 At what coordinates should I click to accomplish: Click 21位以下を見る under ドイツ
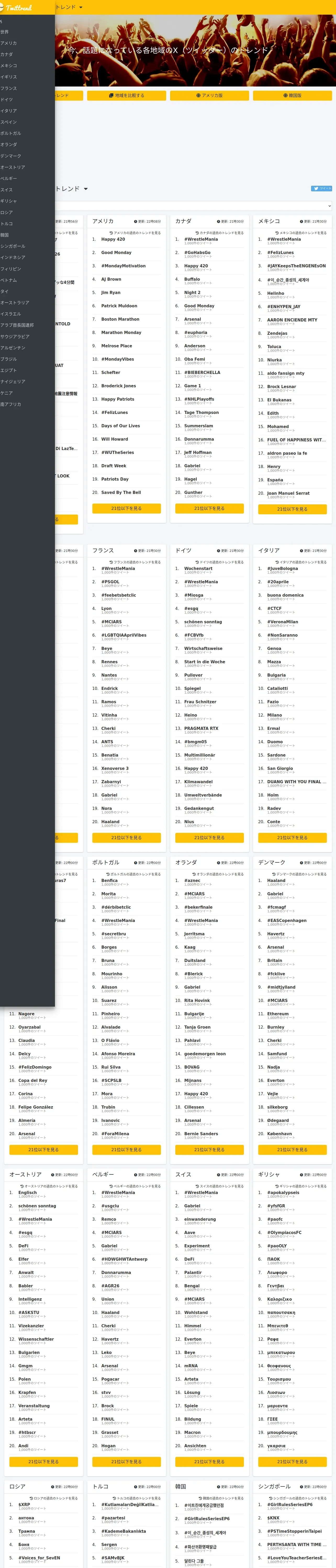pyautogui.click(x=209, y=838)
